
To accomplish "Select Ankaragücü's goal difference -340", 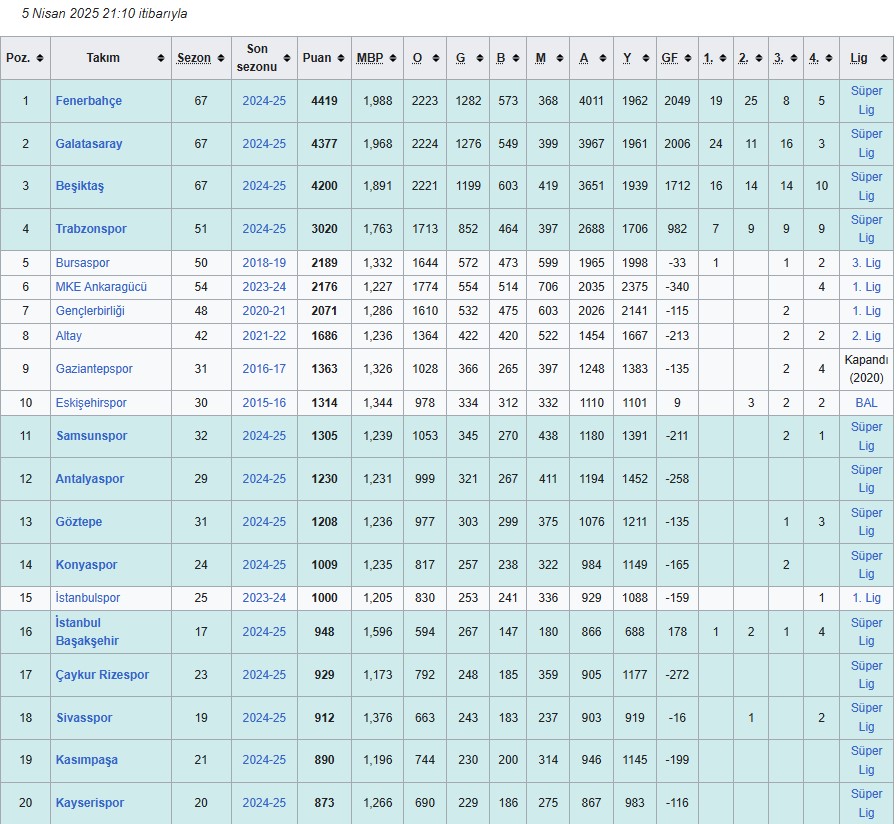I will click(677, 287).
